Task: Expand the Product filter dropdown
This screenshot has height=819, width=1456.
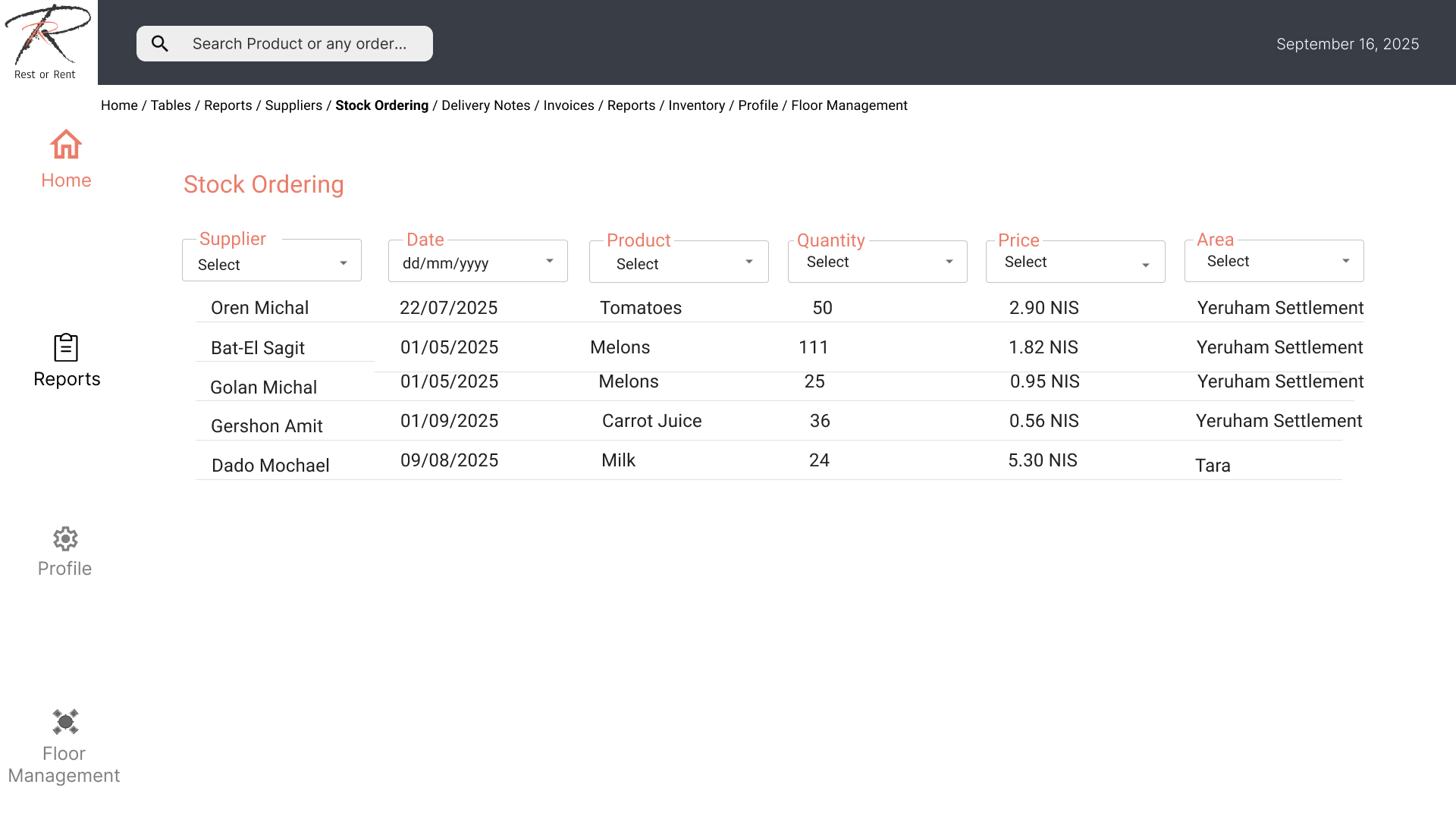Action: 749,262
